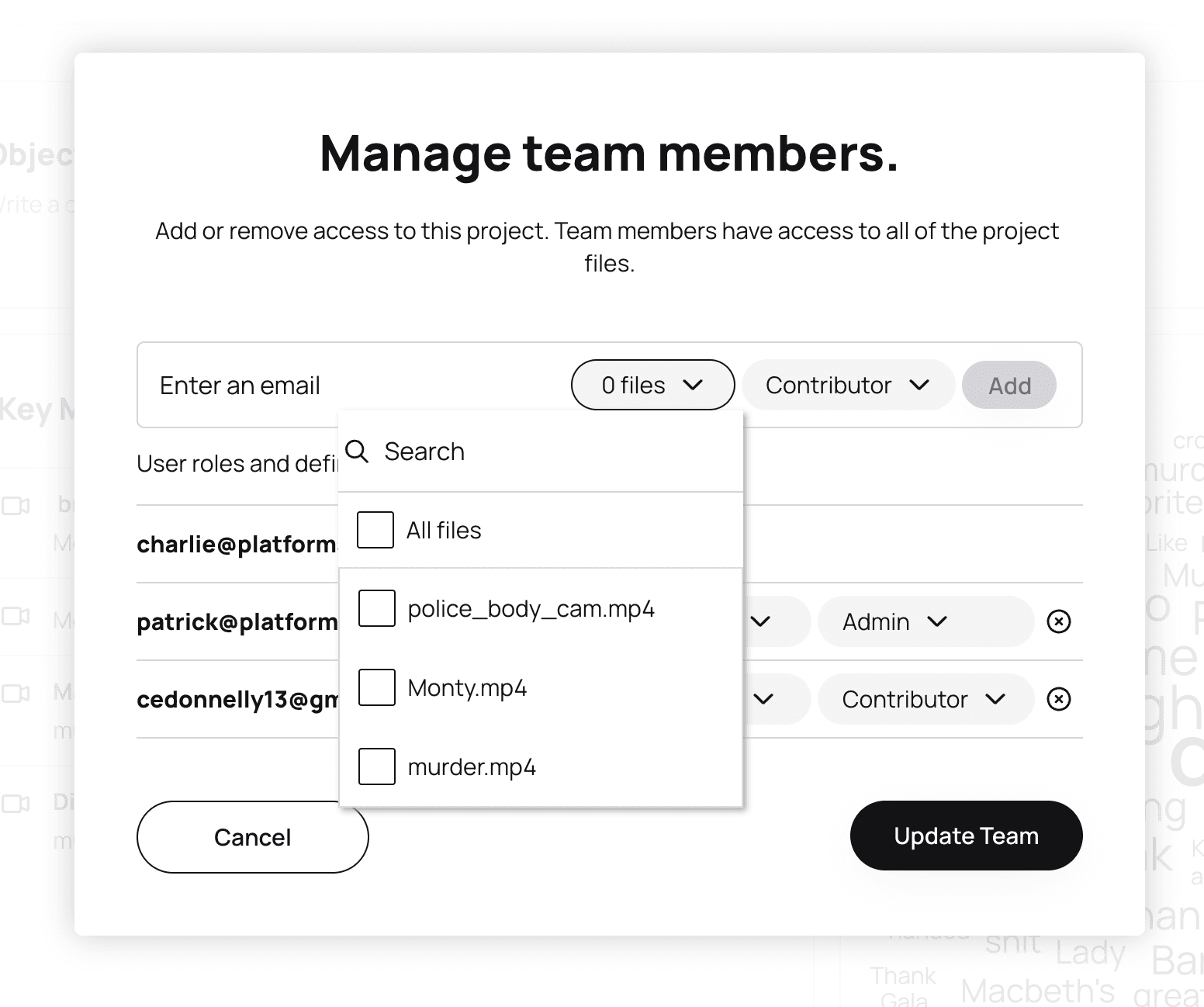Click the Enter an email field
The width and height of the screenshot is (1204, 1007).
[240, 385]
